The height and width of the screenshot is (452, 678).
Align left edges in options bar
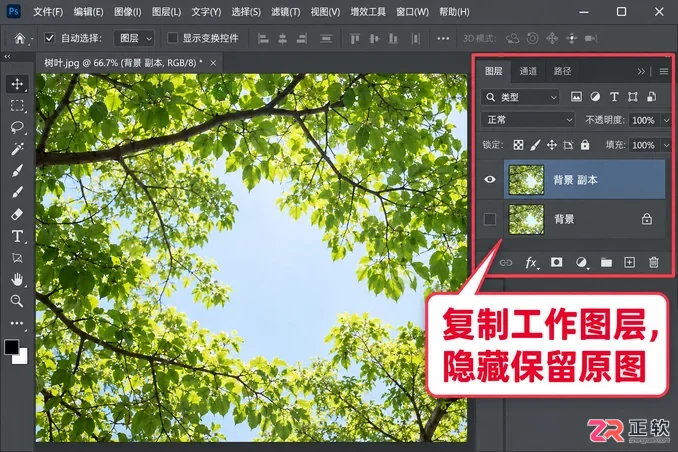[x=263, y=38]
